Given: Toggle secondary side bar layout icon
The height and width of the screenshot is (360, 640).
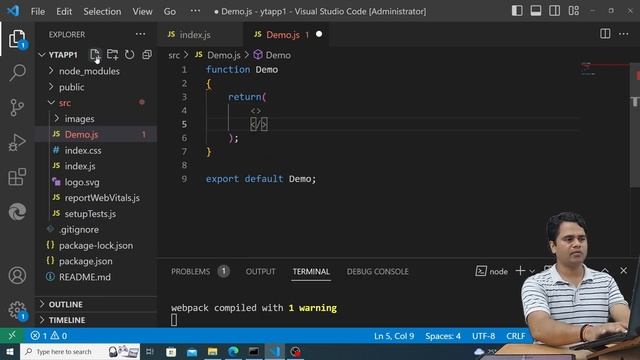Looking at the screenshot, I should (x=554, y=11).
